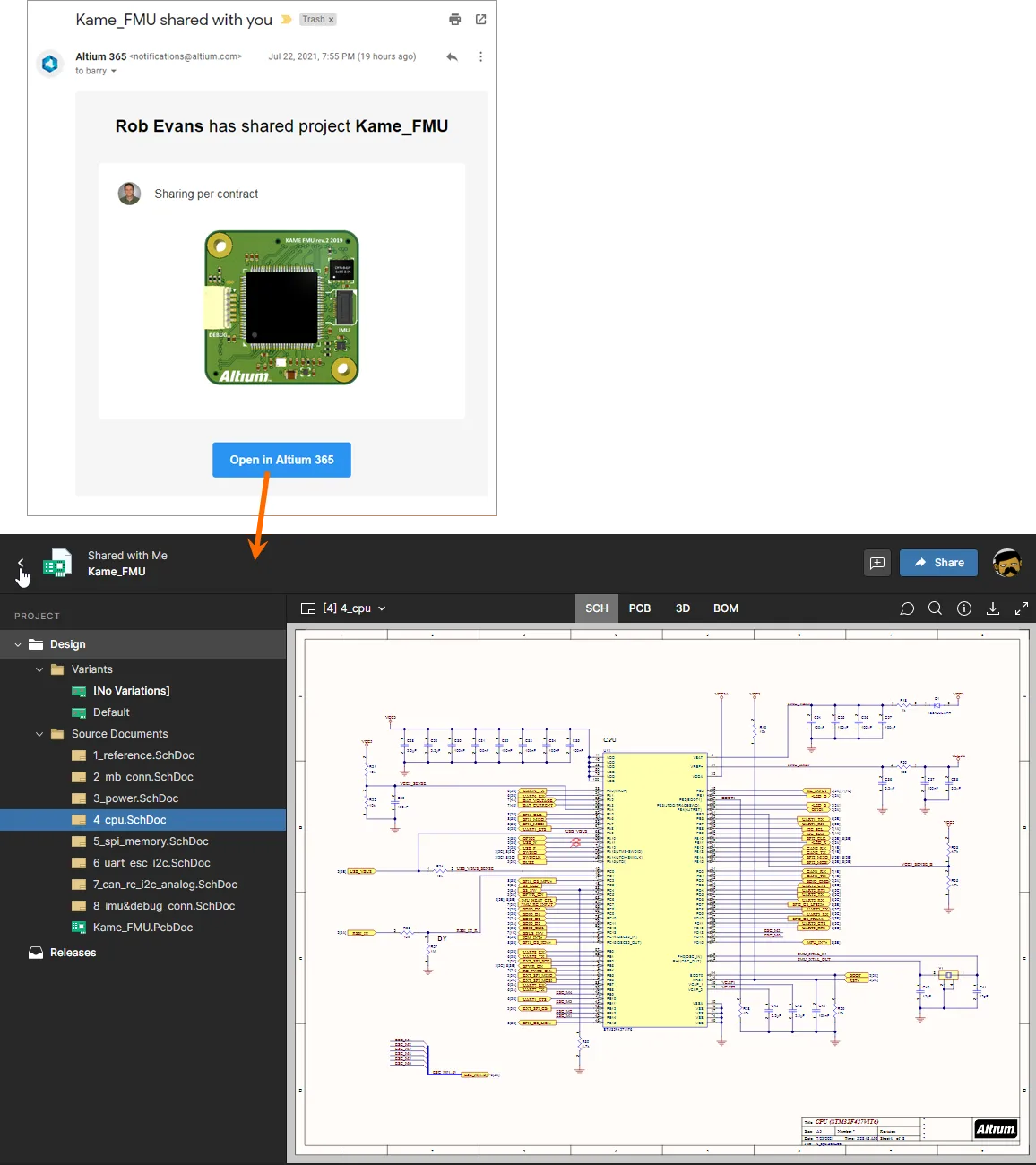The height and width of the screenshot is (1165, 1036).
Task: Switch to the 3D tab
Action: tap(683, 608)
